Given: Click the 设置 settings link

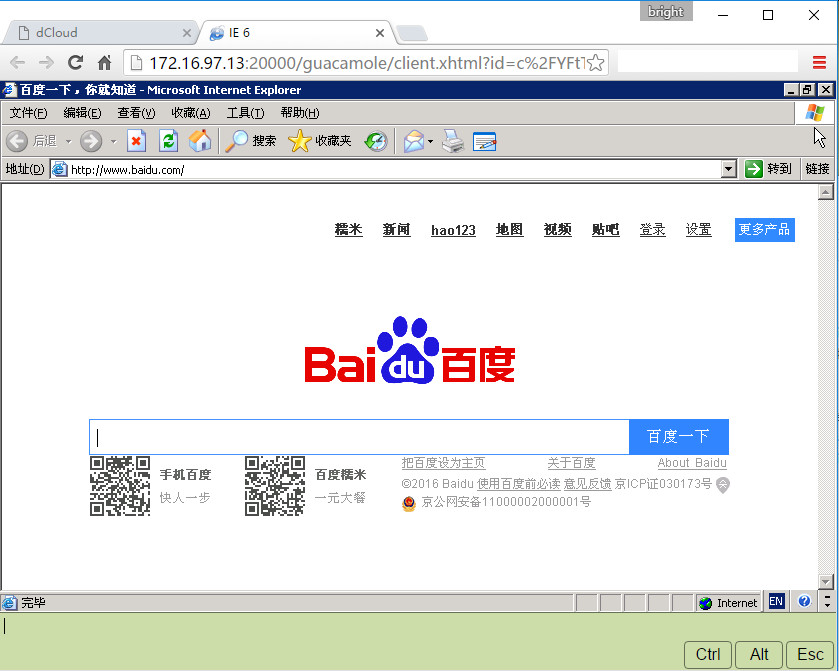Looking at the screenshot, I should tap(699, 230).
